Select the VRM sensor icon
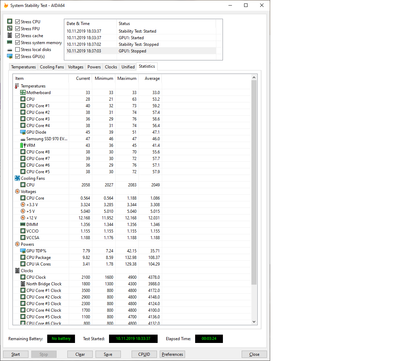 23,145
